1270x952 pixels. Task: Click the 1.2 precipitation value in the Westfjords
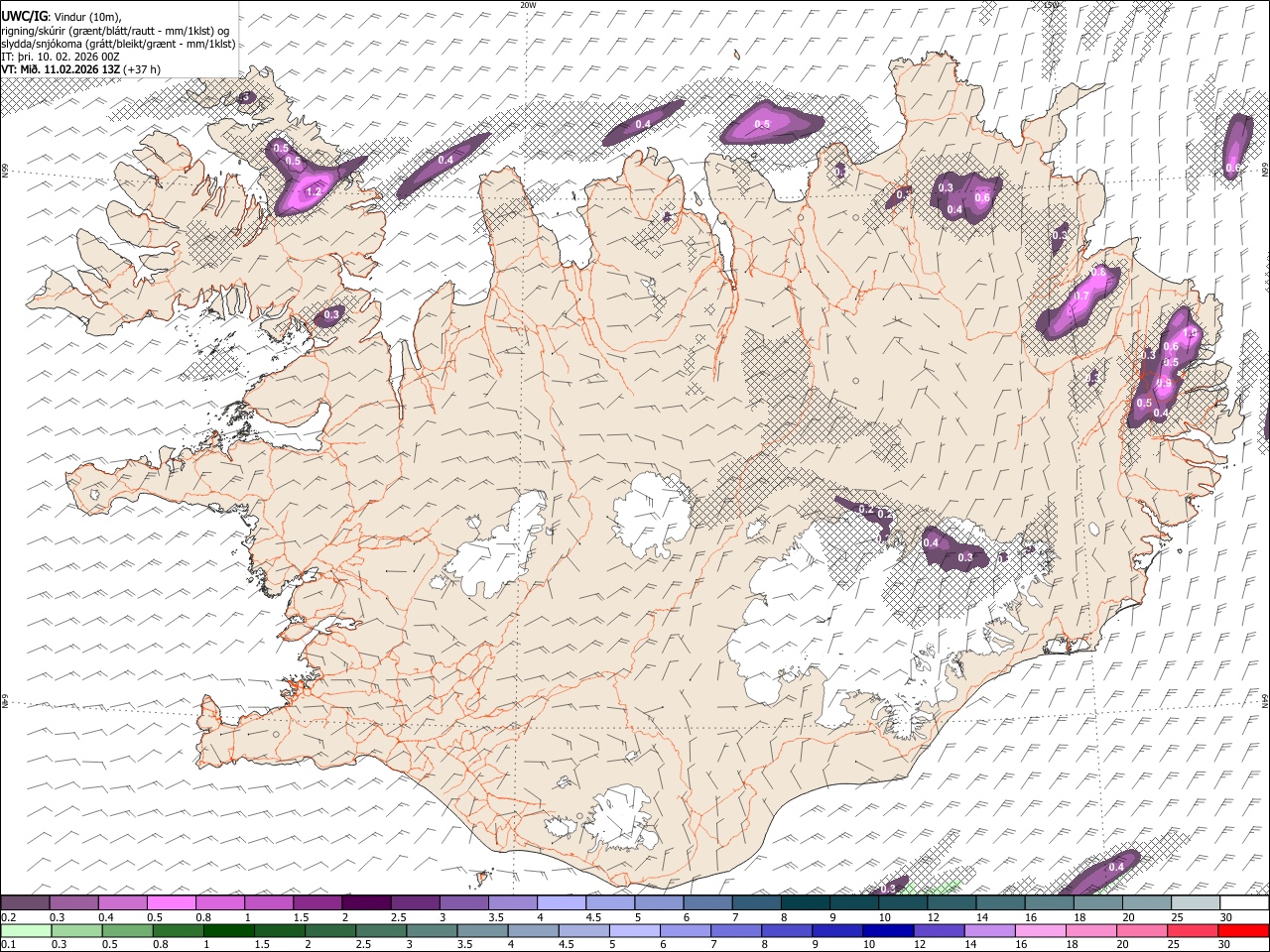click(x=315, y=191)
